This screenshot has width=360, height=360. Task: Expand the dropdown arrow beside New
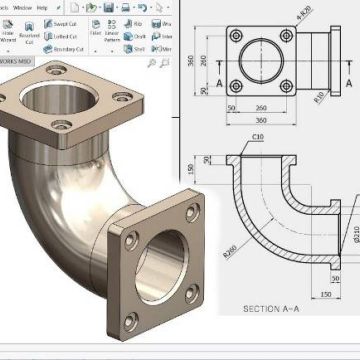tap(82, 8)
